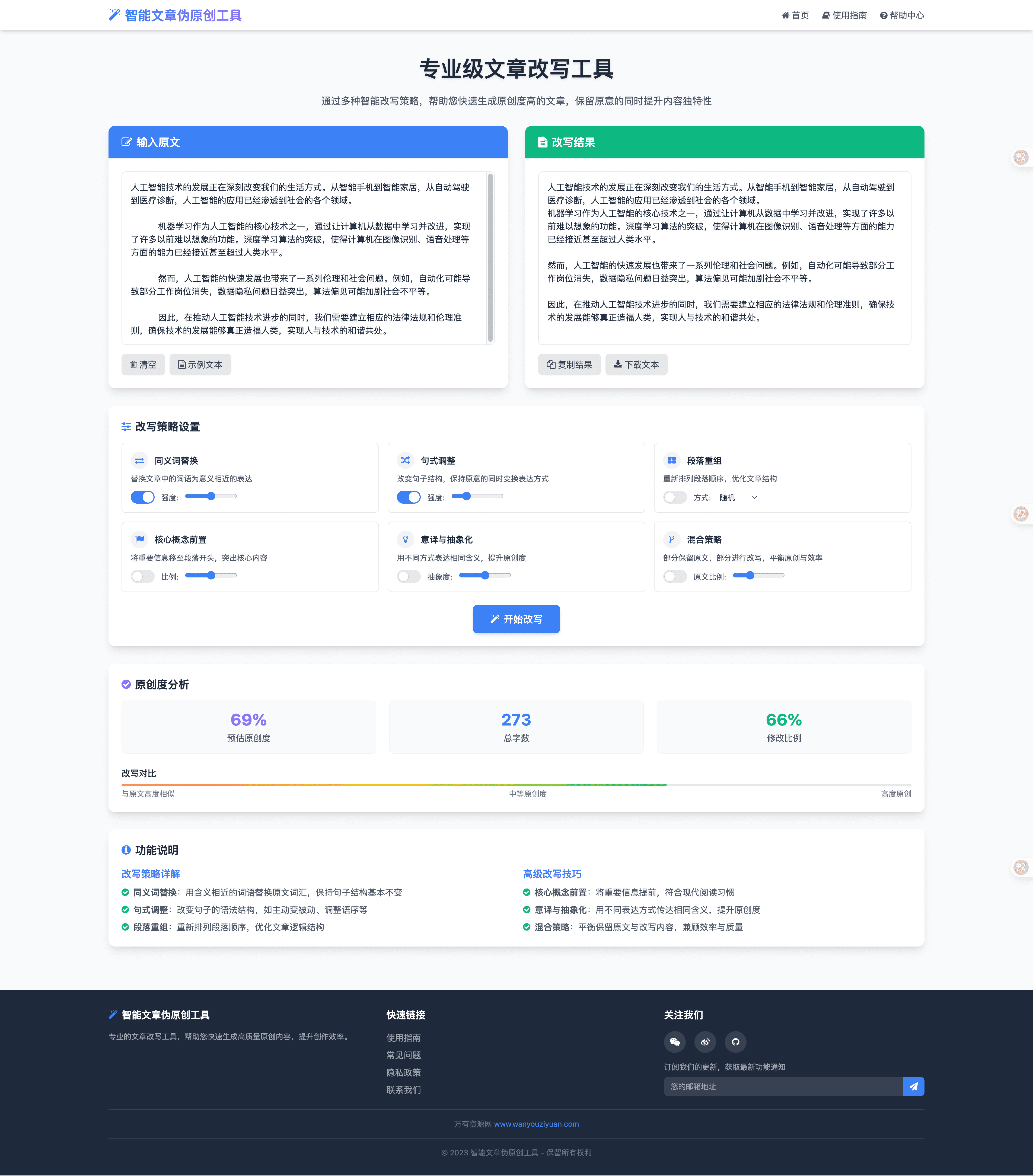1033x1176 pixels.
Task: Click the 首页 navigation item
Action: (x=795, y=15)
